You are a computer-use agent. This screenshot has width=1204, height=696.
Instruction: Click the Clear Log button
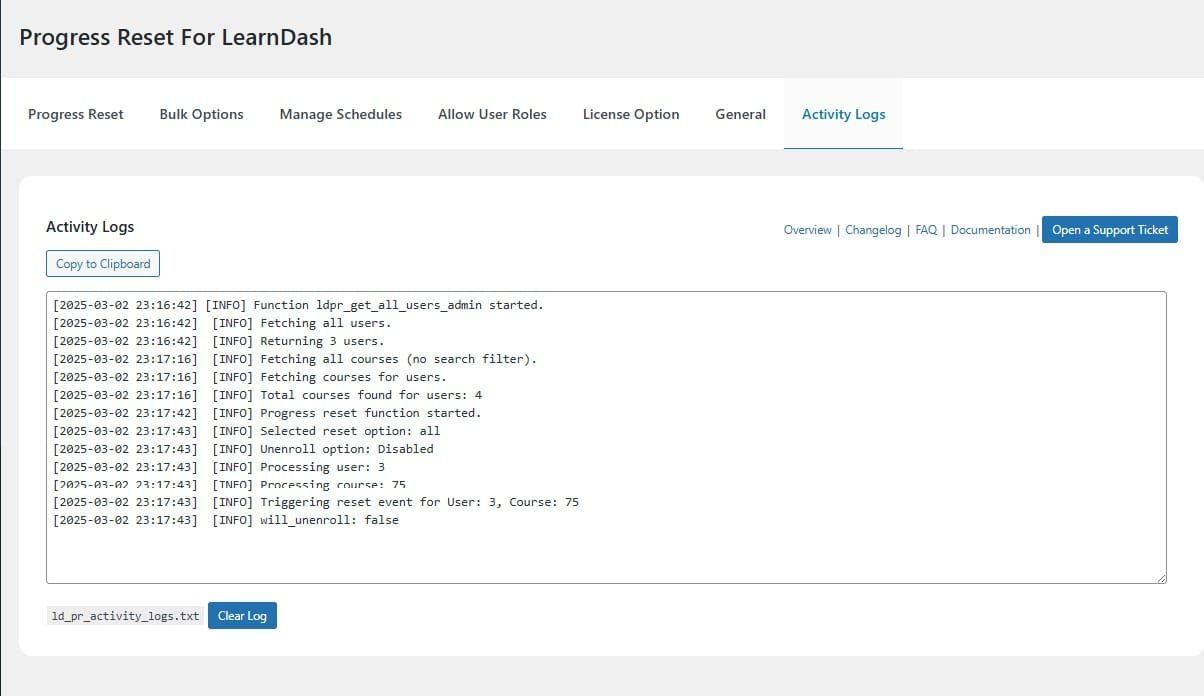[242, 616]
